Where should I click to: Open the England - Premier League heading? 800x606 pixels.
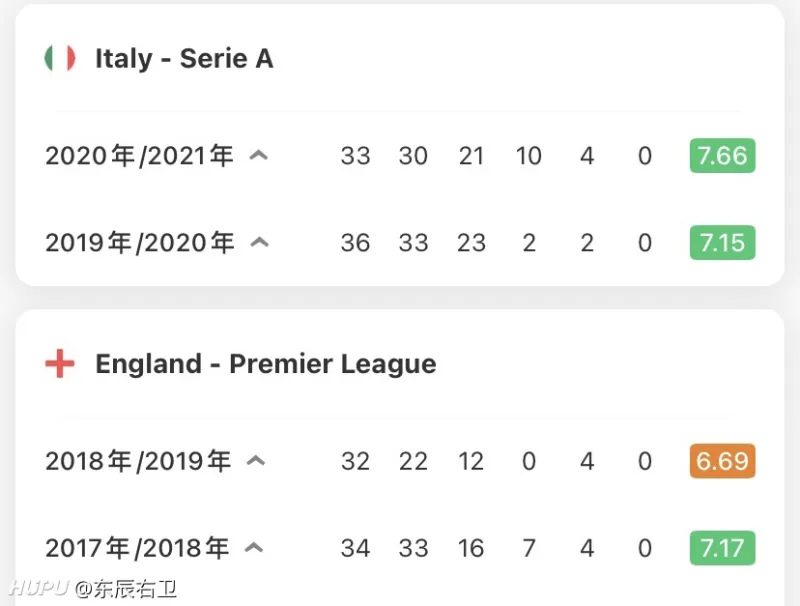[x=266, y=364]
